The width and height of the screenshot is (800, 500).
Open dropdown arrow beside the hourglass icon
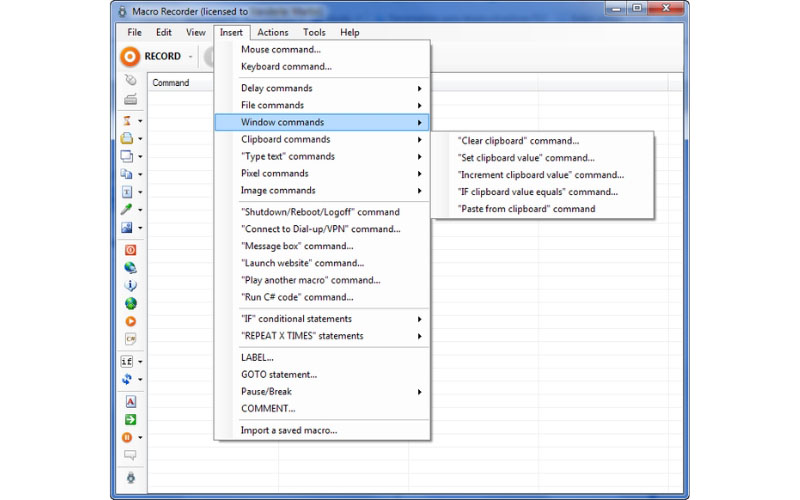[x=140, y=121]
